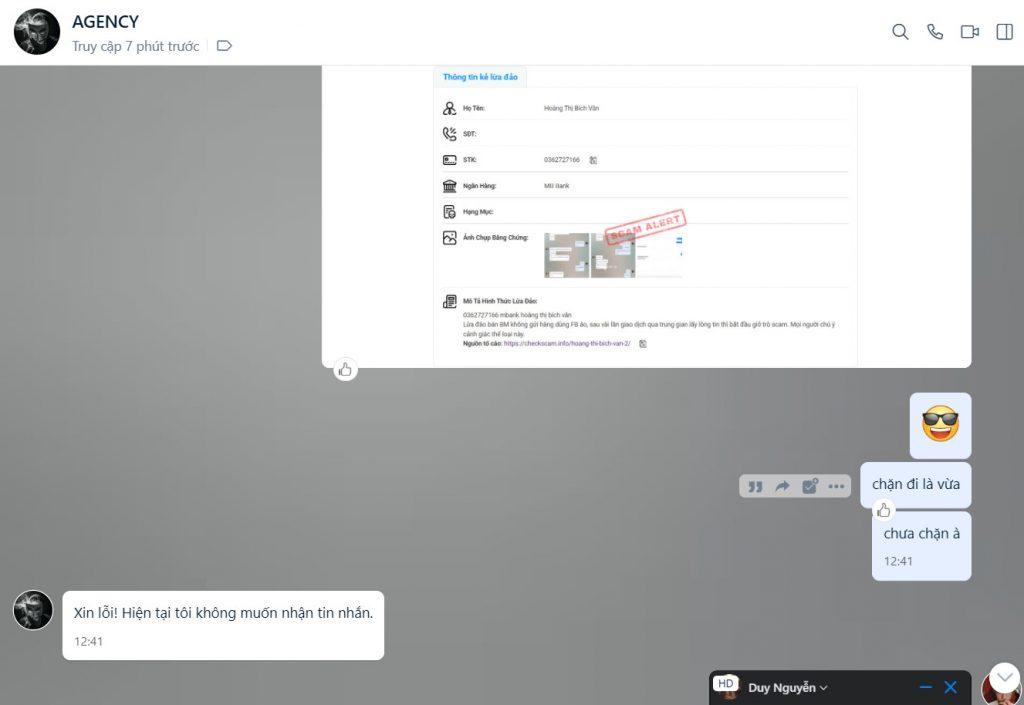The width and height of the screenshot is (1024, 705).
Task: Click sender avatar beside "Xin lỗi!" message
Action: [x=33, y=610]
